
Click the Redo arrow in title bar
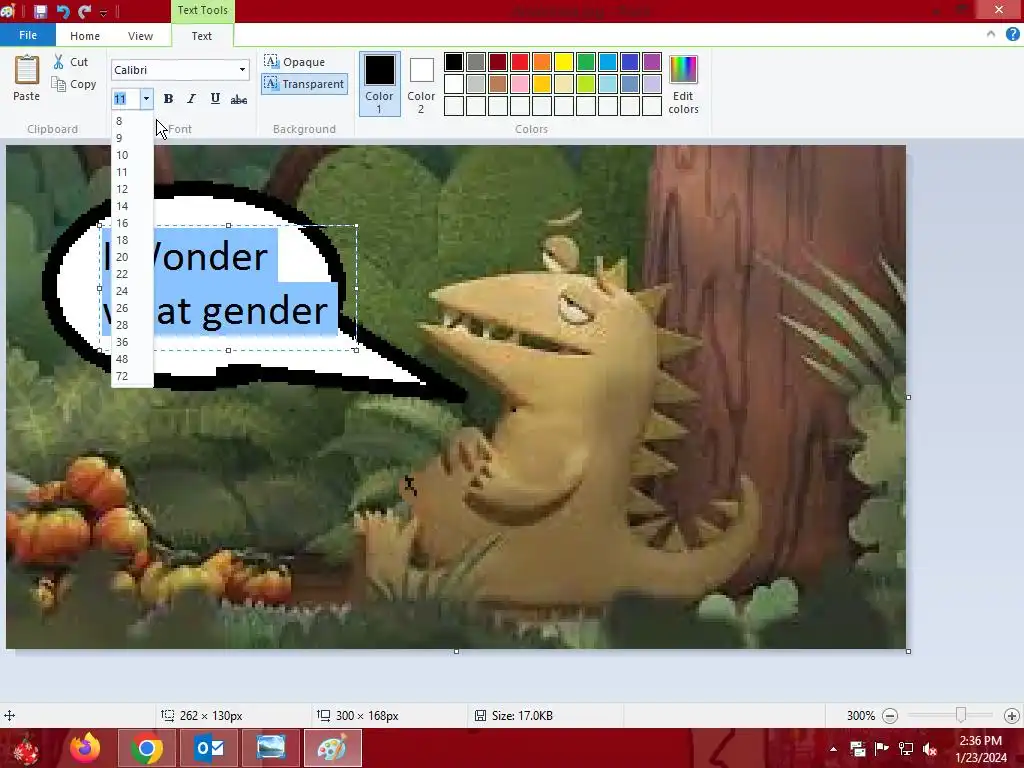pos(84,11)
